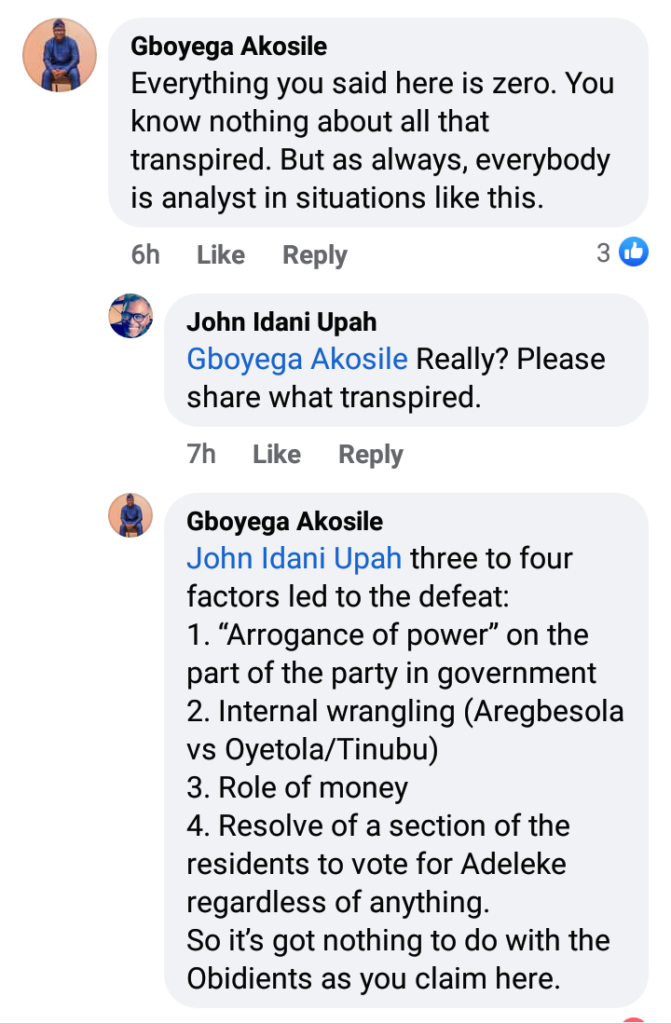Screen dimensions: 671x1024
Task: Like John Idani Upah's reply
Action: tap(276, 455)
